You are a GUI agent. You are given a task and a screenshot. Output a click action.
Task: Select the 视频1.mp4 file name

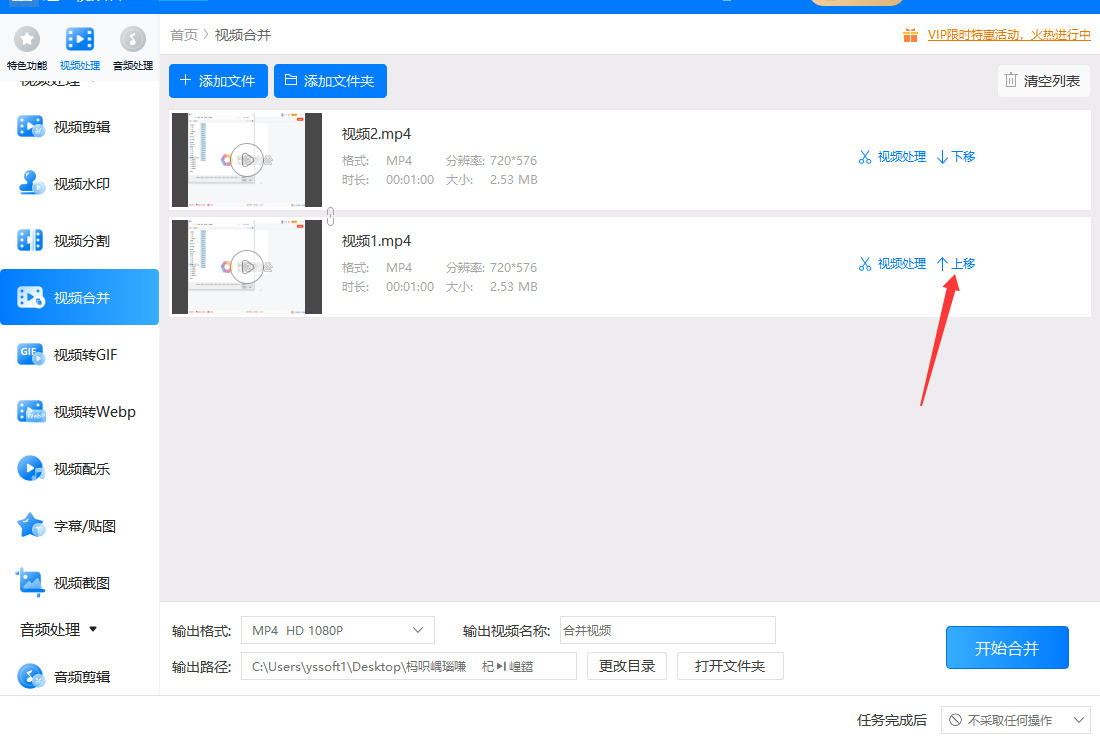click(x=376, y=241)
